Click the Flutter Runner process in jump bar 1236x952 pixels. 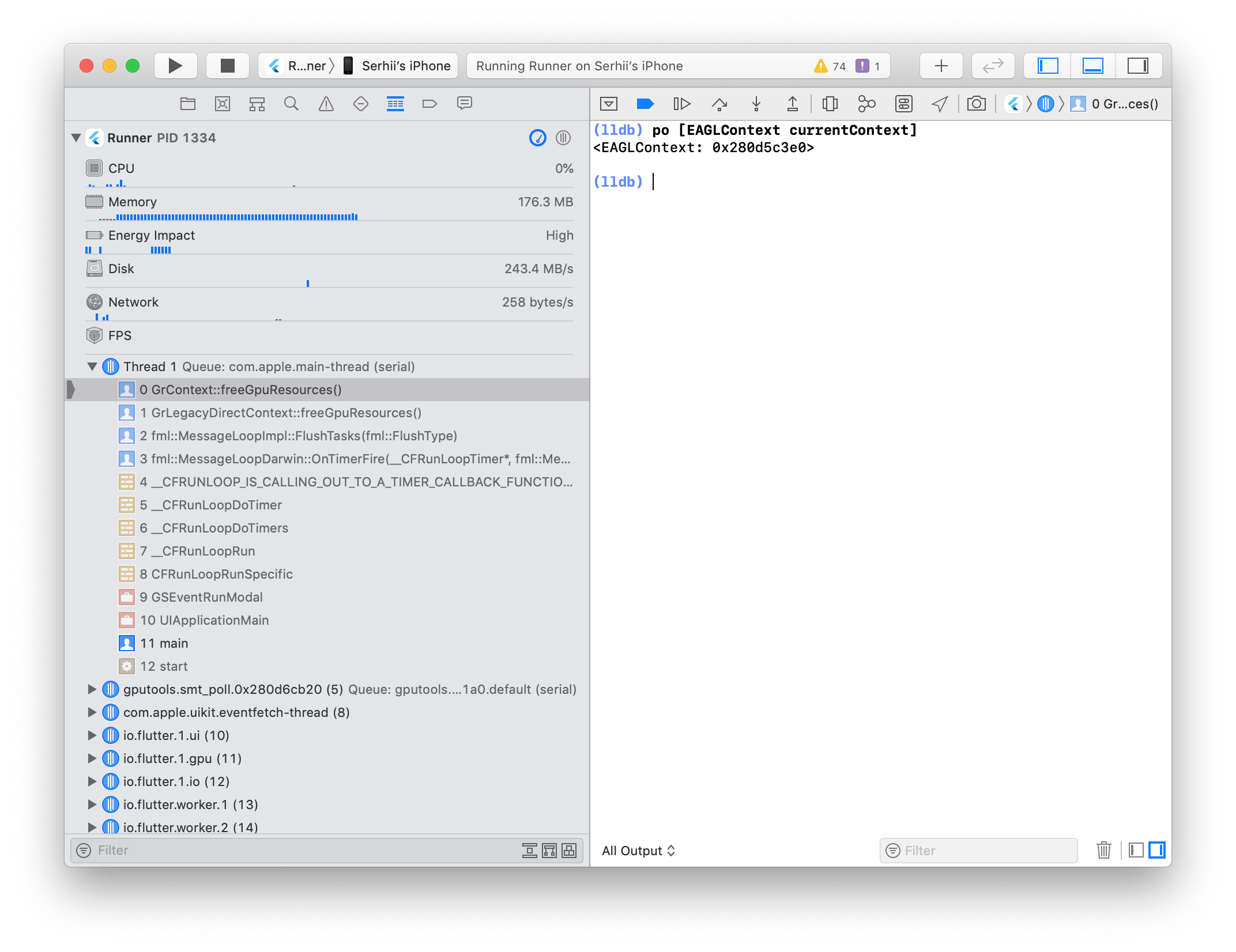click(1013, 104)
